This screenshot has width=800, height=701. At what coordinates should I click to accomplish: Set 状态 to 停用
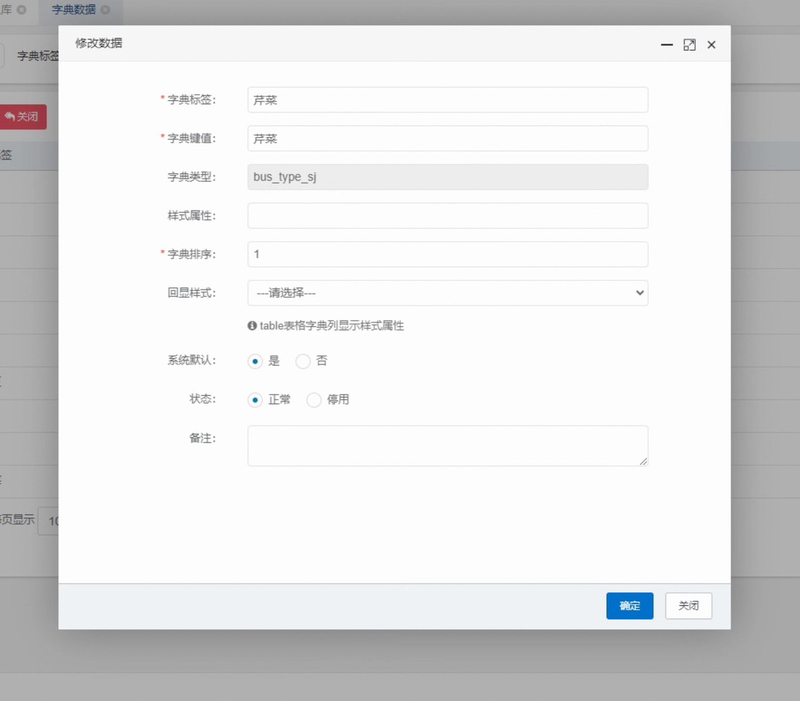click(313, 400)
